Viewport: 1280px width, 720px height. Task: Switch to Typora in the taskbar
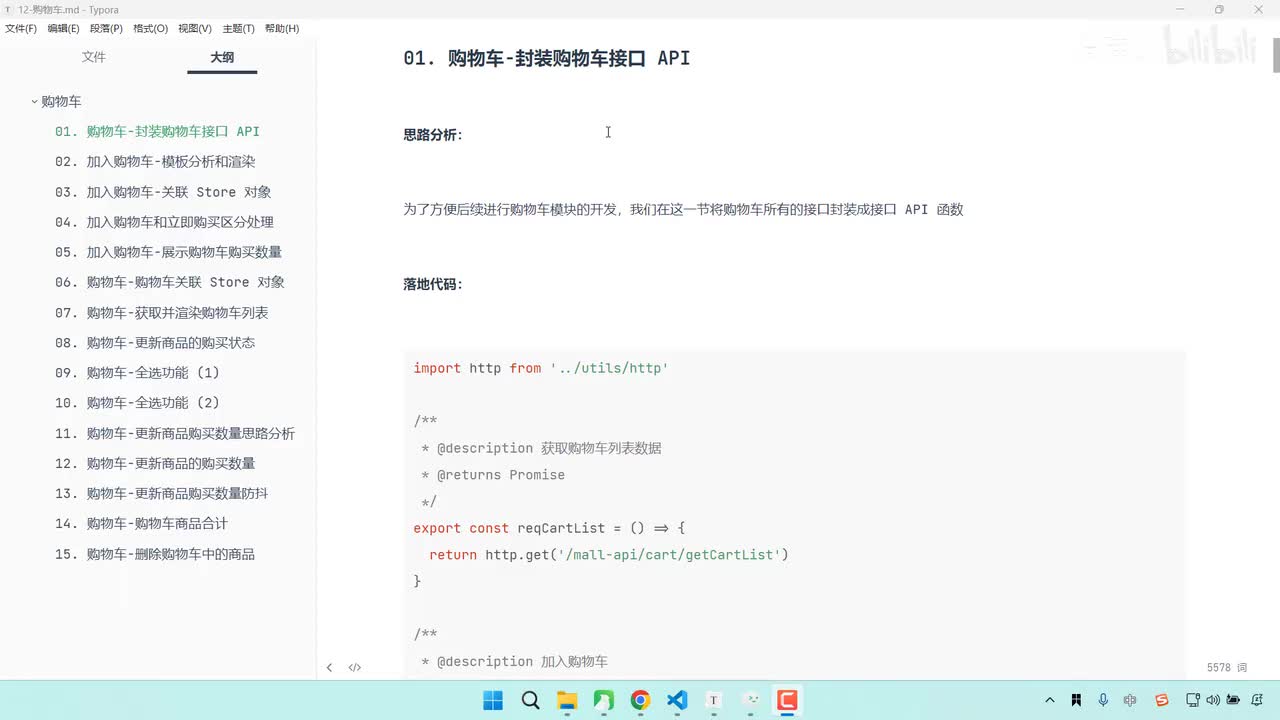[714, 700]
